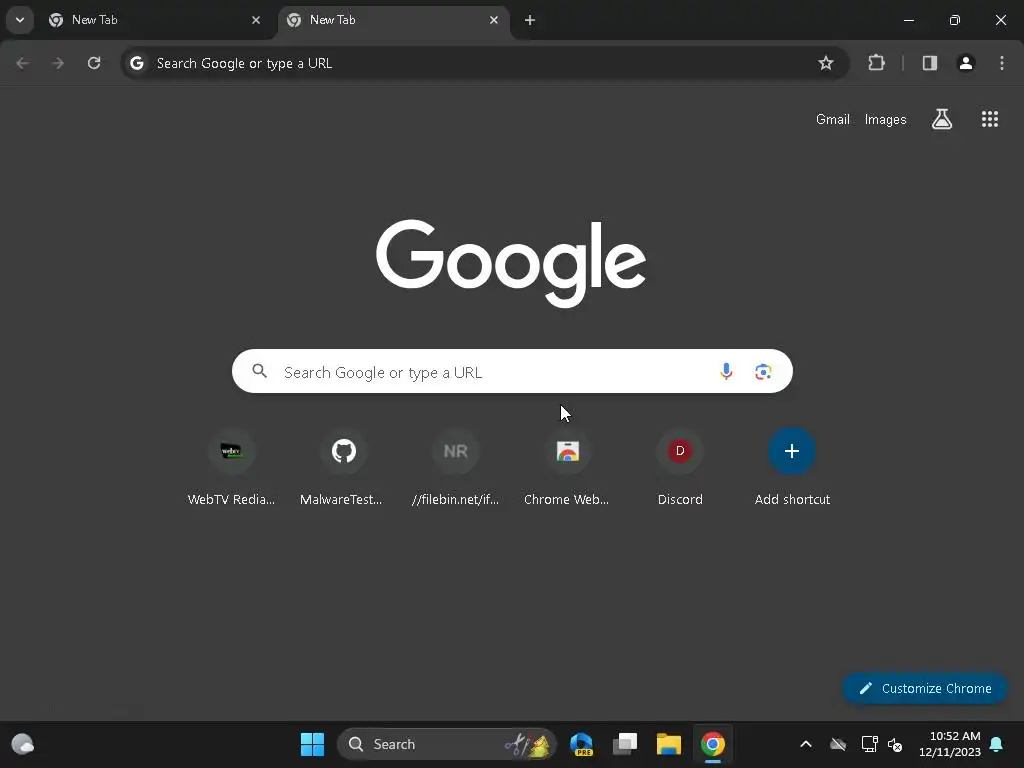Click the muted volume tray icon
Screen dimensions: 1024x768
pyautogui.click(x=895, y=744)
